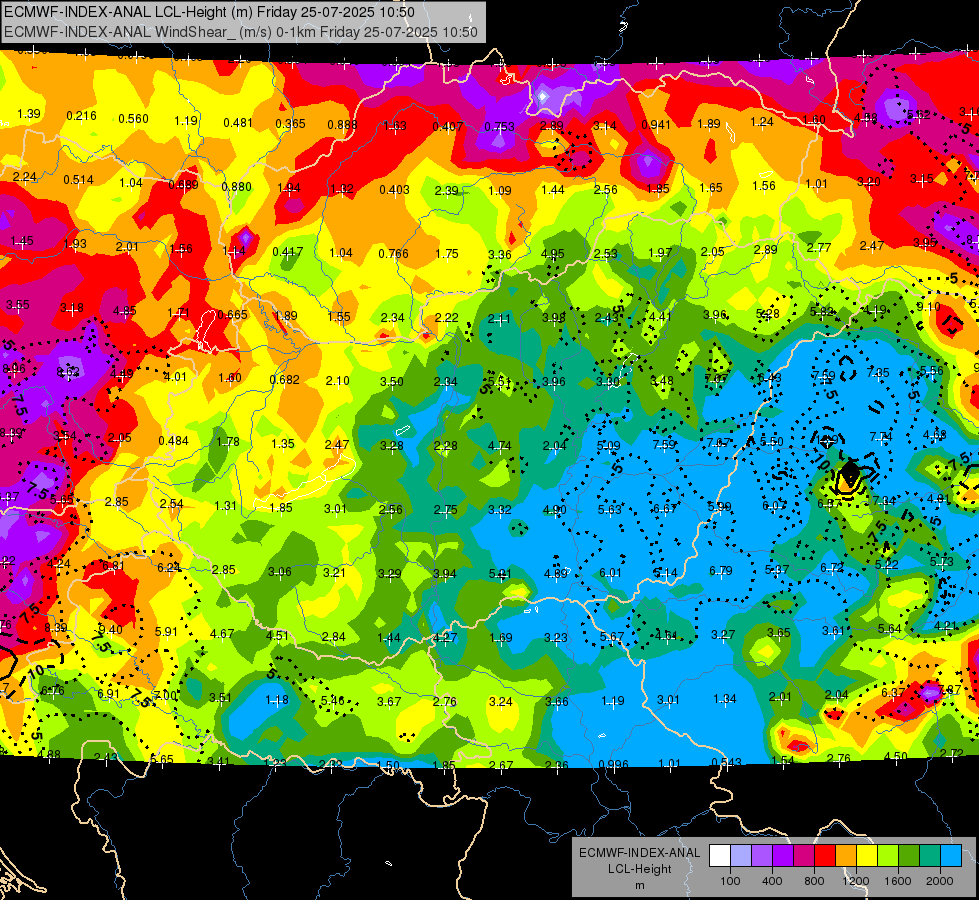This screenshot has height=900, width=979.
Task: Select the sky blue legend swatch
Action: [952, 856]
